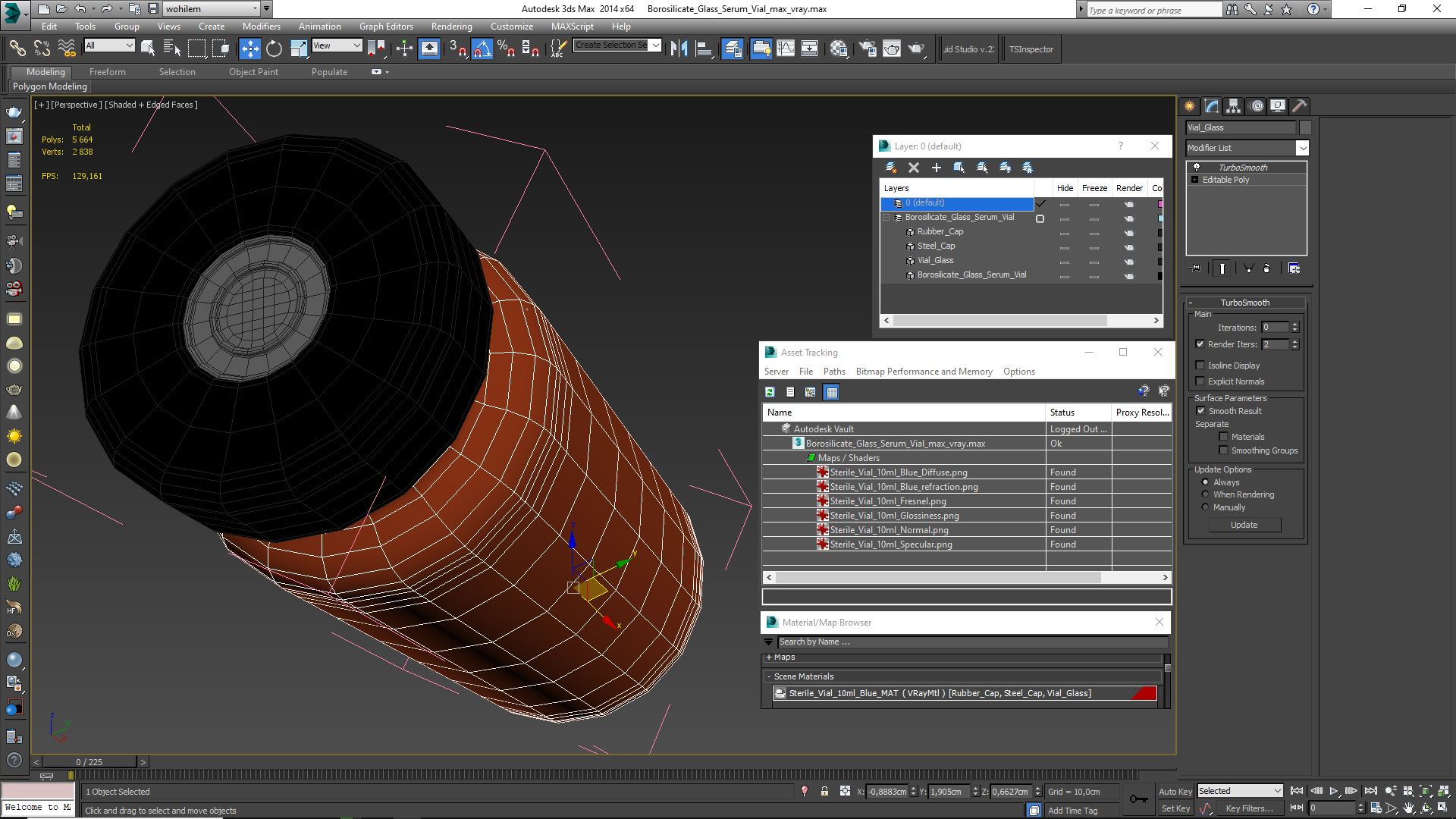Activate the Select and Rotate tool

tap(274, 49)
